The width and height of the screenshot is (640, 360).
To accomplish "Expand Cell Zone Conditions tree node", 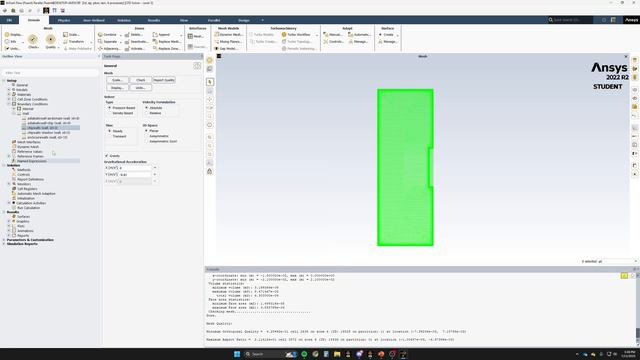I will 9,100.
